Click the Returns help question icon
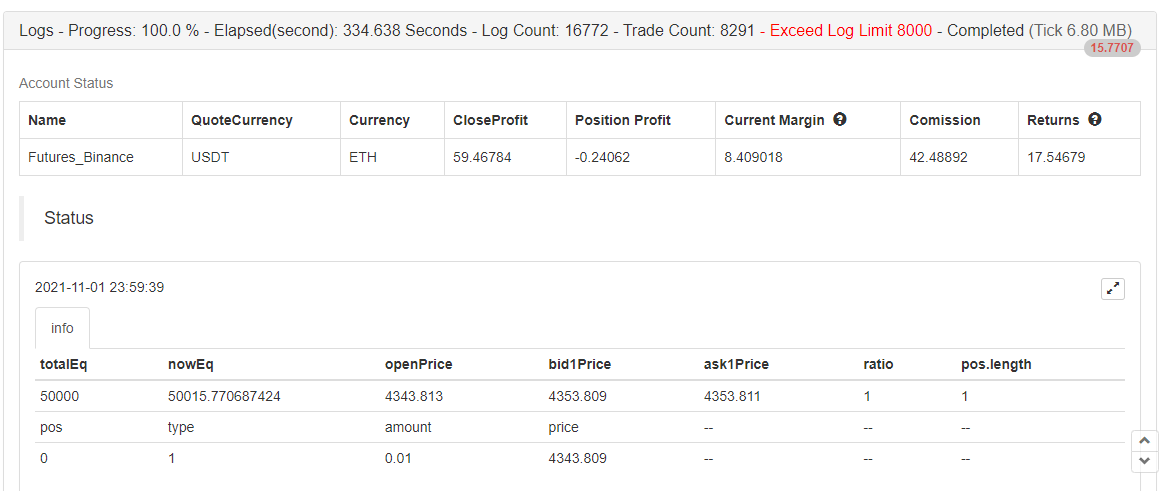The image size is (1168, 491). [1094, 119]
